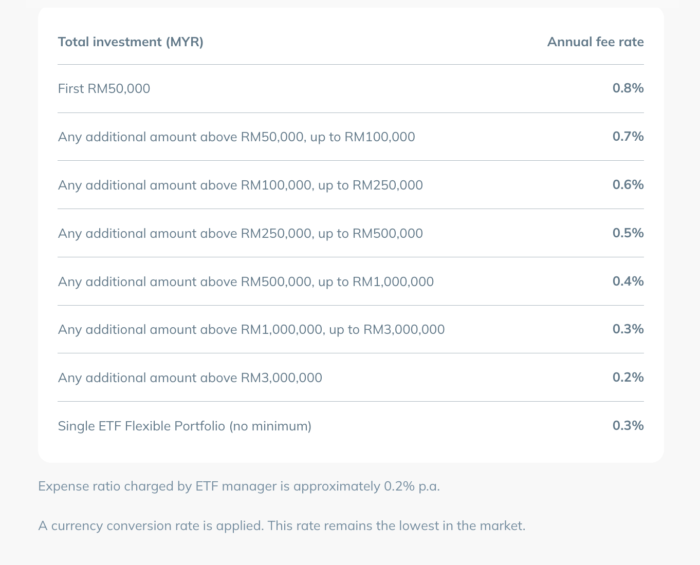700x565 pixels.
Task: Select the "above RM3,000,000" tier row
Action: pos(190,377)
